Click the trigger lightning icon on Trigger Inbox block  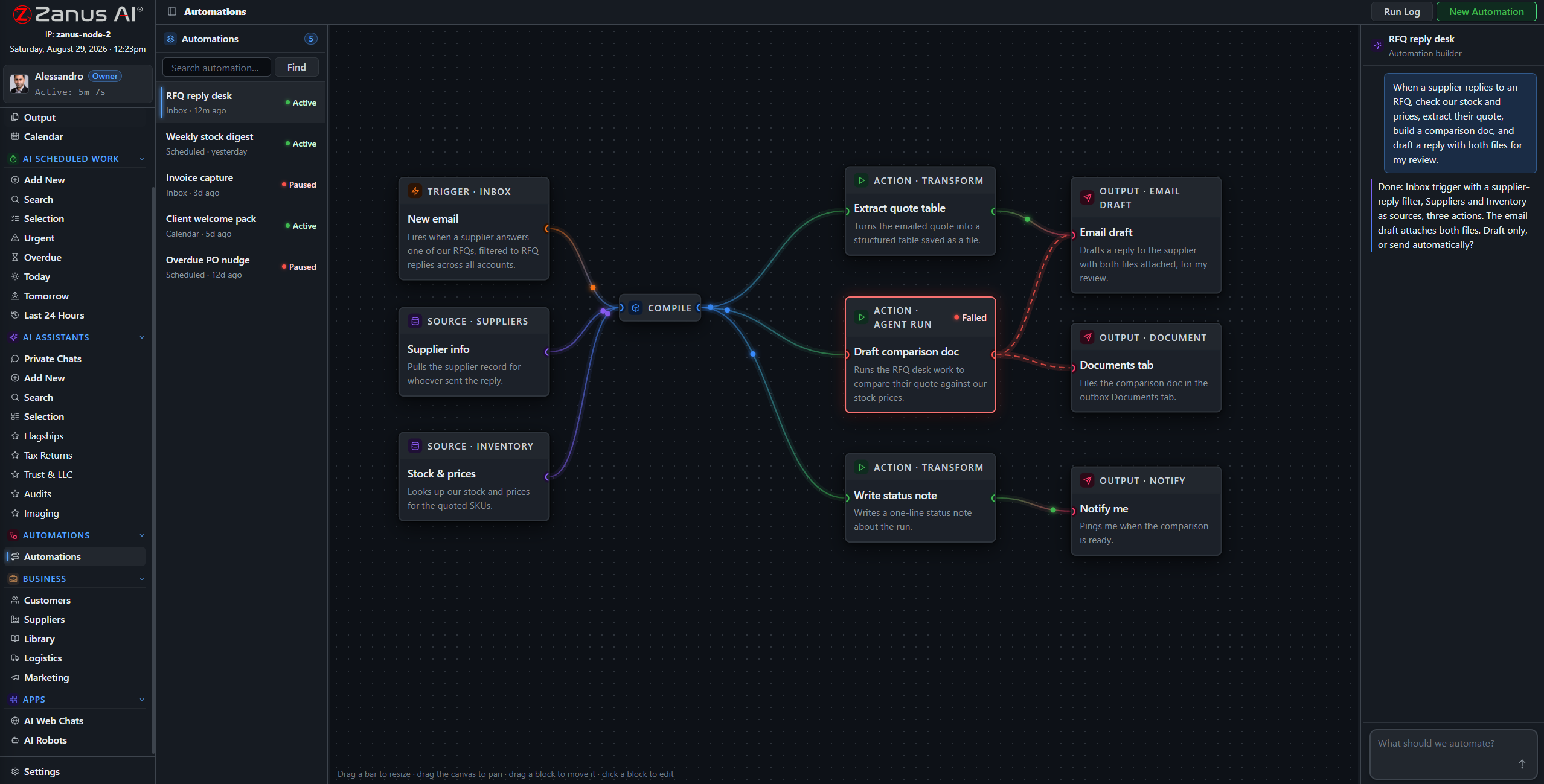pos(415,191)
